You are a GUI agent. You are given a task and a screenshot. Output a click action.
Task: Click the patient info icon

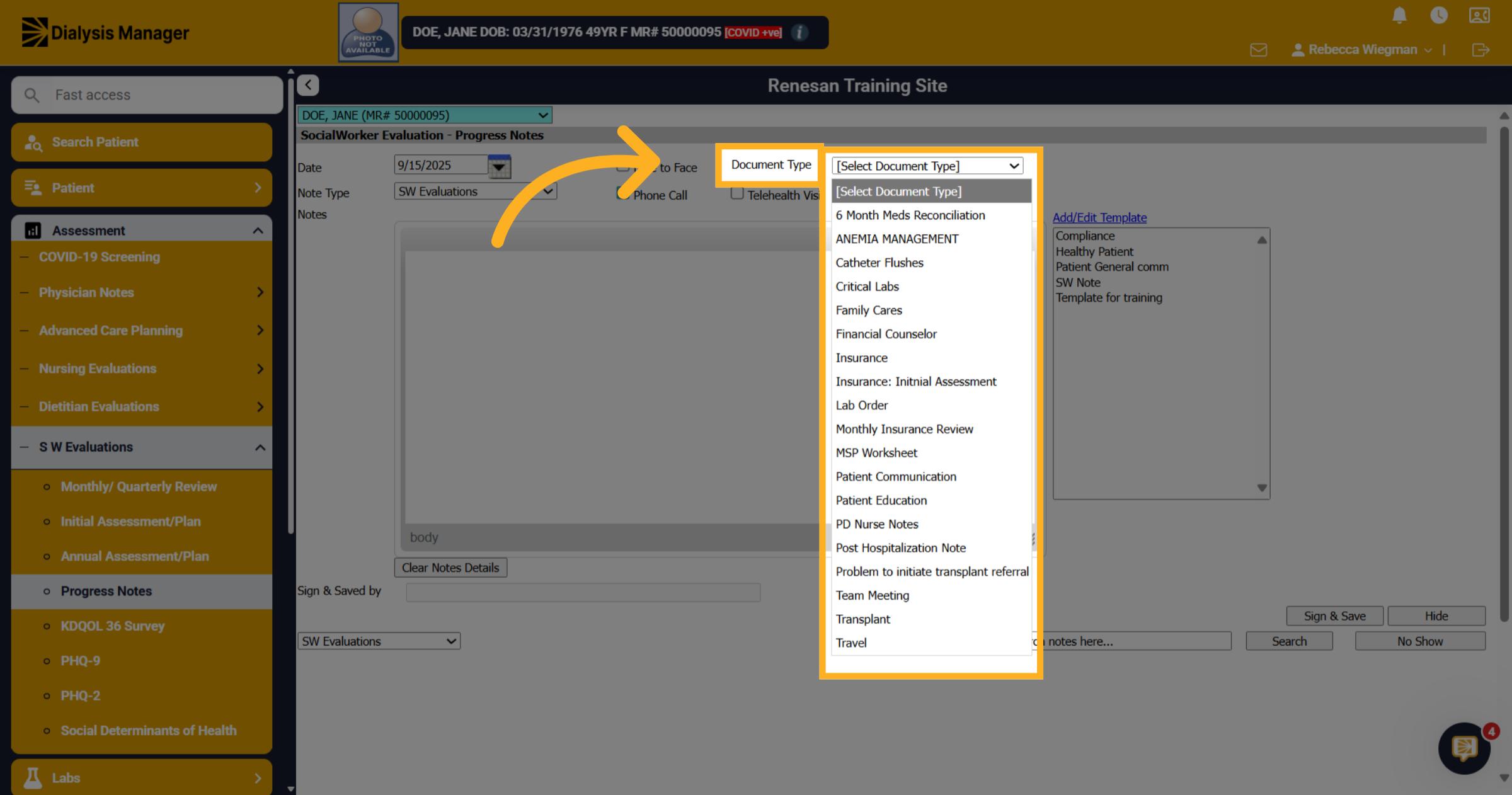(799, 32)
